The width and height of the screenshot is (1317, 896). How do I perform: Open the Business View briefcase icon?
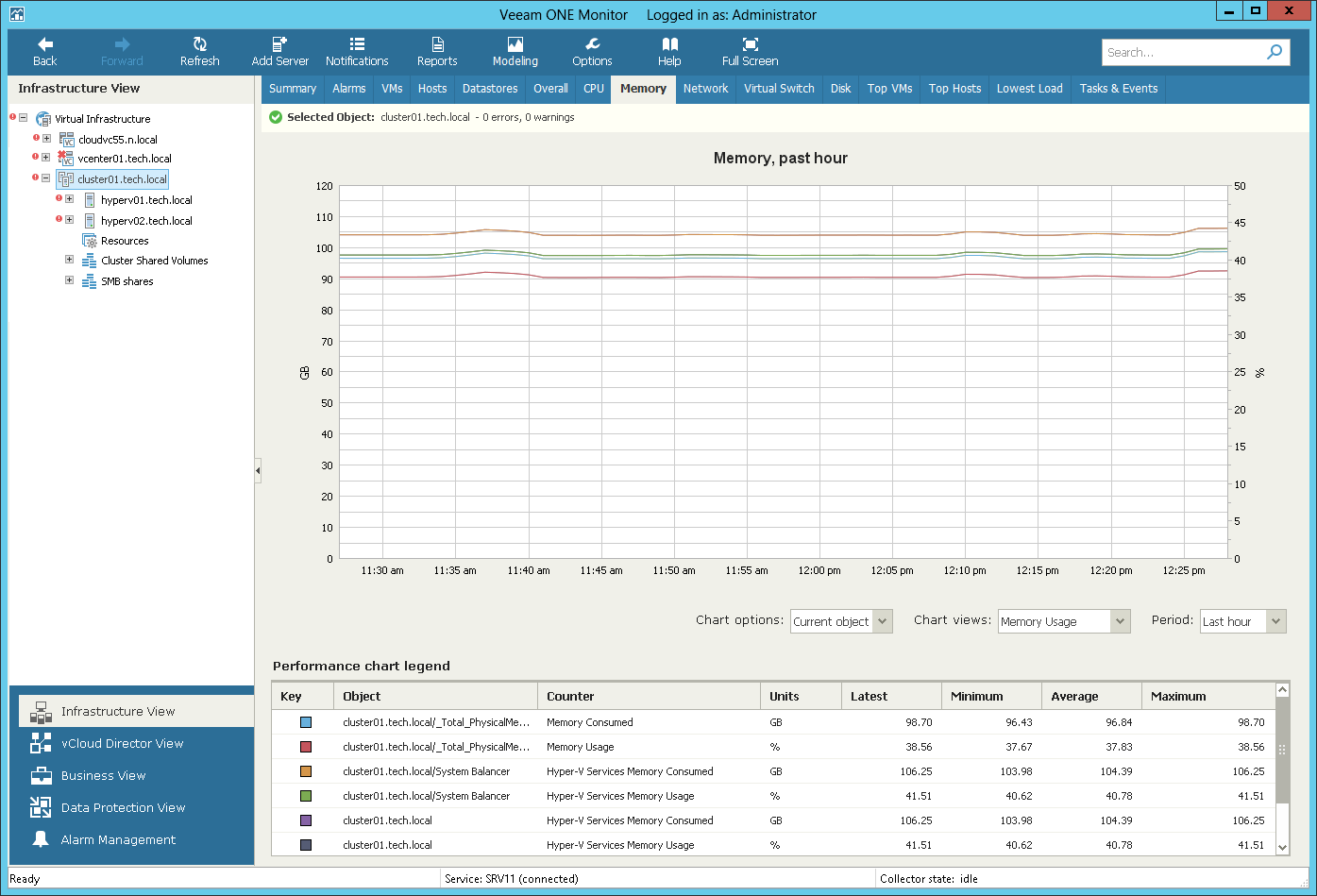coord(41,775)
